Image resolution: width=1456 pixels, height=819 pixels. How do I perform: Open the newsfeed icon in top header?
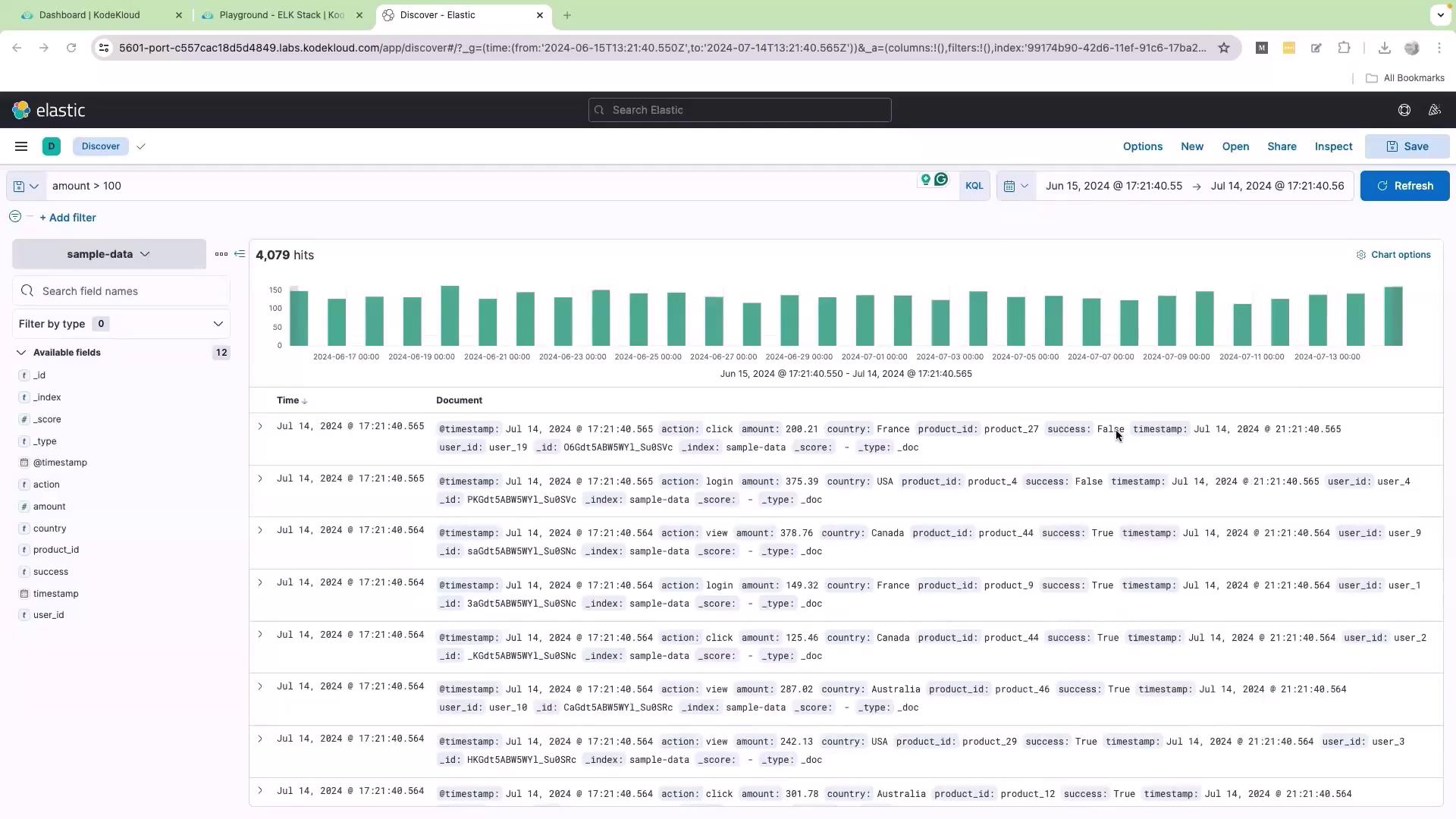[x=1434, y=110]
